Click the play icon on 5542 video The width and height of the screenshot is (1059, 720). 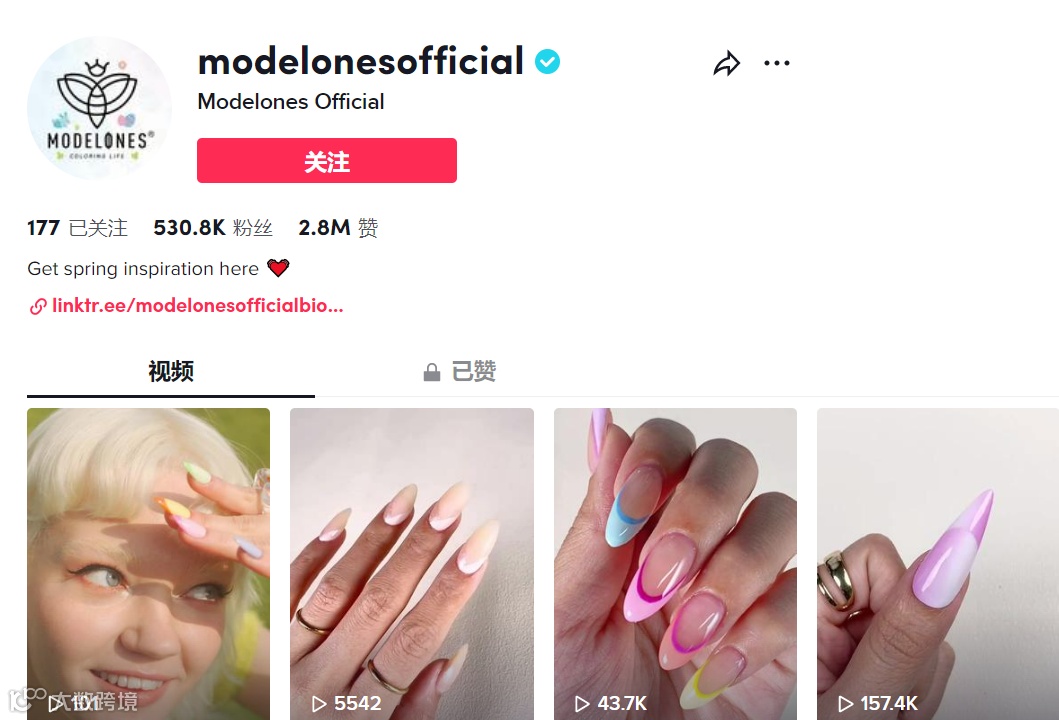(319, 704)
